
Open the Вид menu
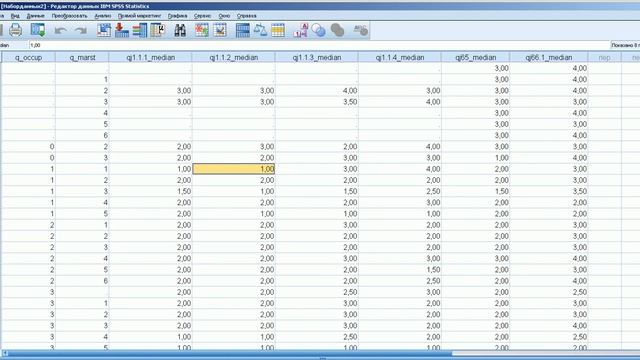pyautogui.click(x=15, y=16)
